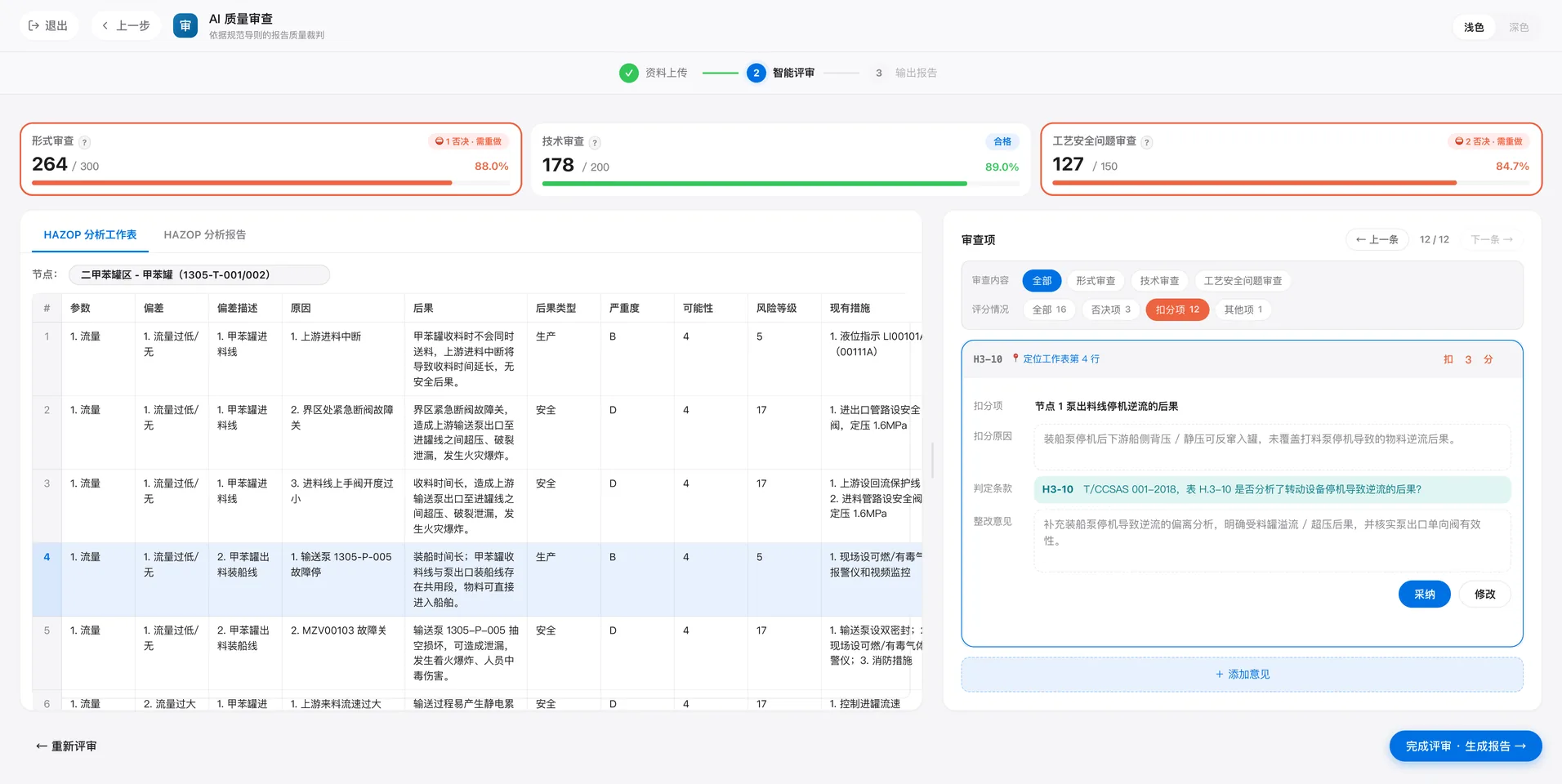Click 添加意见 to add a comment

pyautogui.click(x=1242, y=675)
